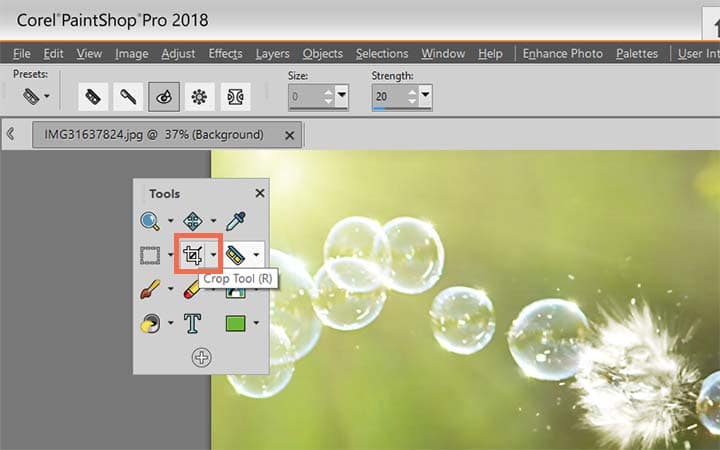Open the File menu
The image size is (720, 450).
click(x=22, y=54)
